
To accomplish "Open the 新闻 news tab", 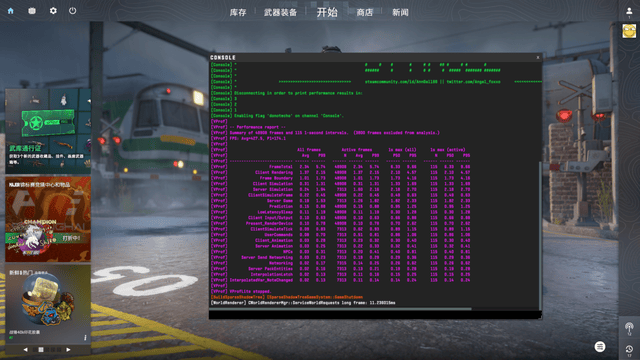I will click(x=400, y=13).
